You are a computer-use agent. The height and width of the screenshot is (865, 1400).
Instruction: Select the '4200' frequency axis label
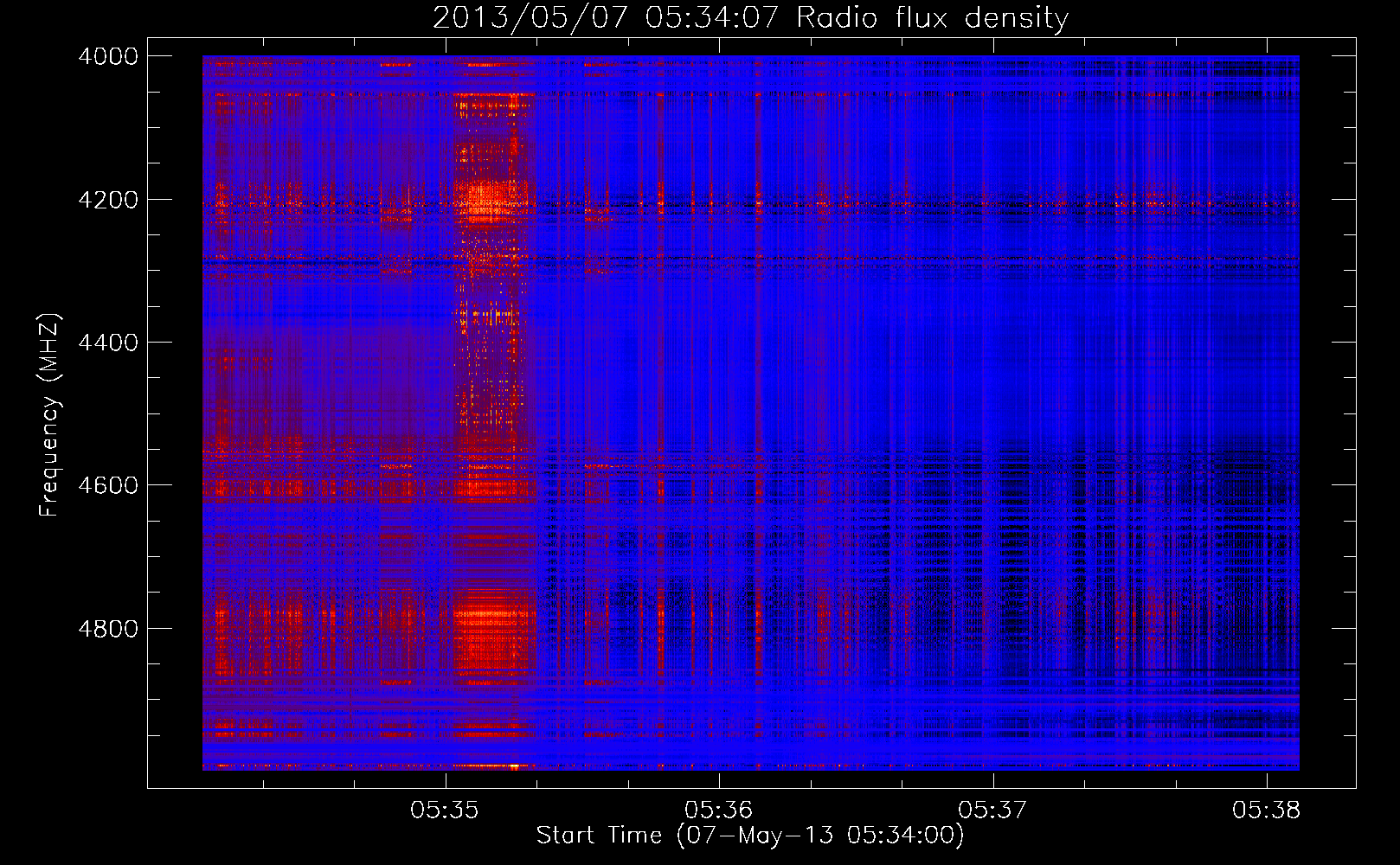108,200
